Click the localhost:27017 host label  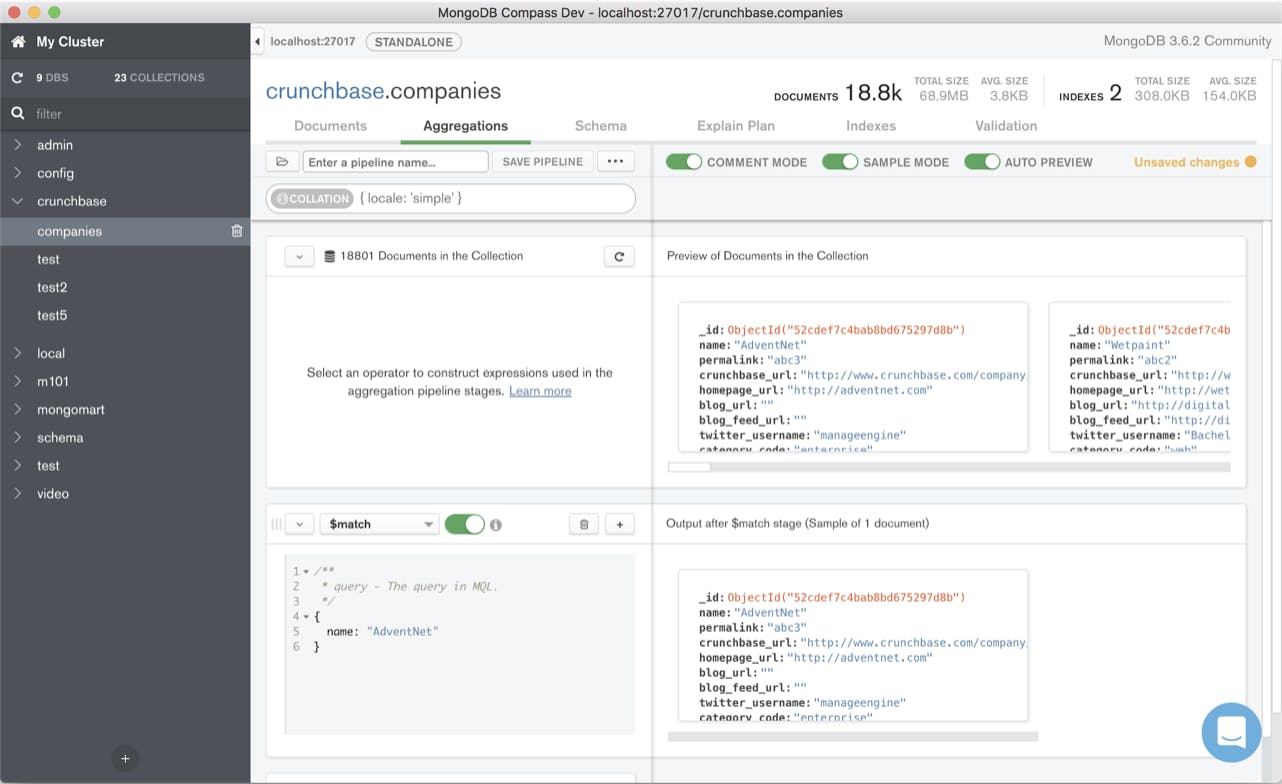coord(313,42)
